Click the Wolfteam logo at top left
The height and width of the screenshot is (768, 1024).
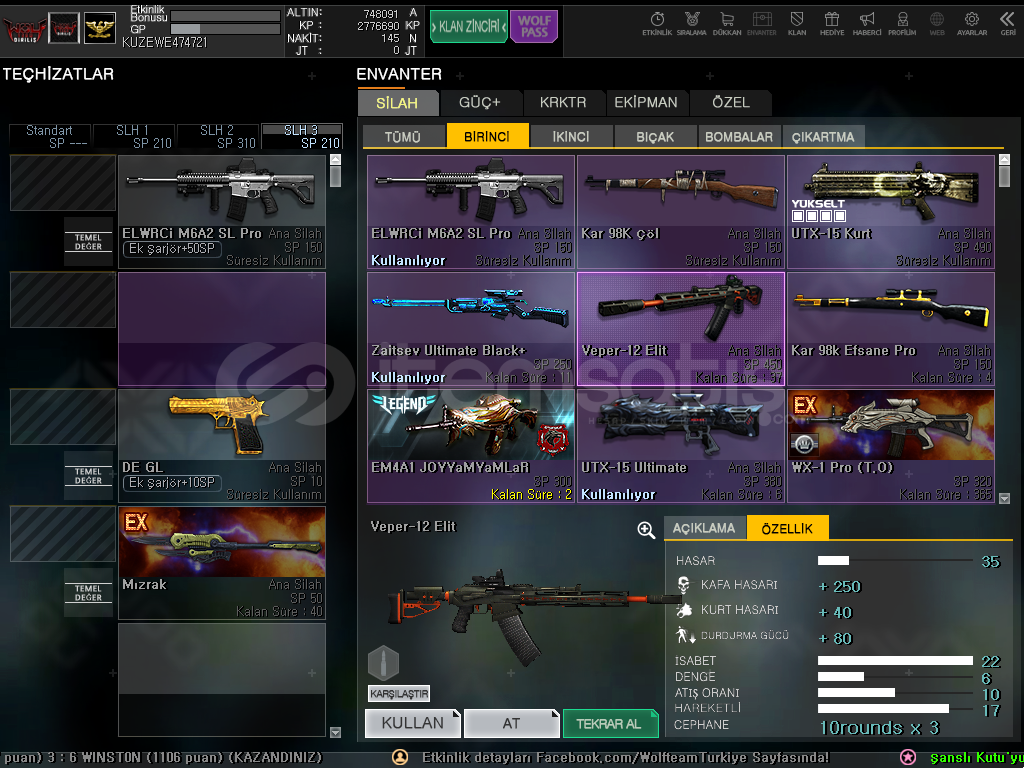(x=24, y=29)
